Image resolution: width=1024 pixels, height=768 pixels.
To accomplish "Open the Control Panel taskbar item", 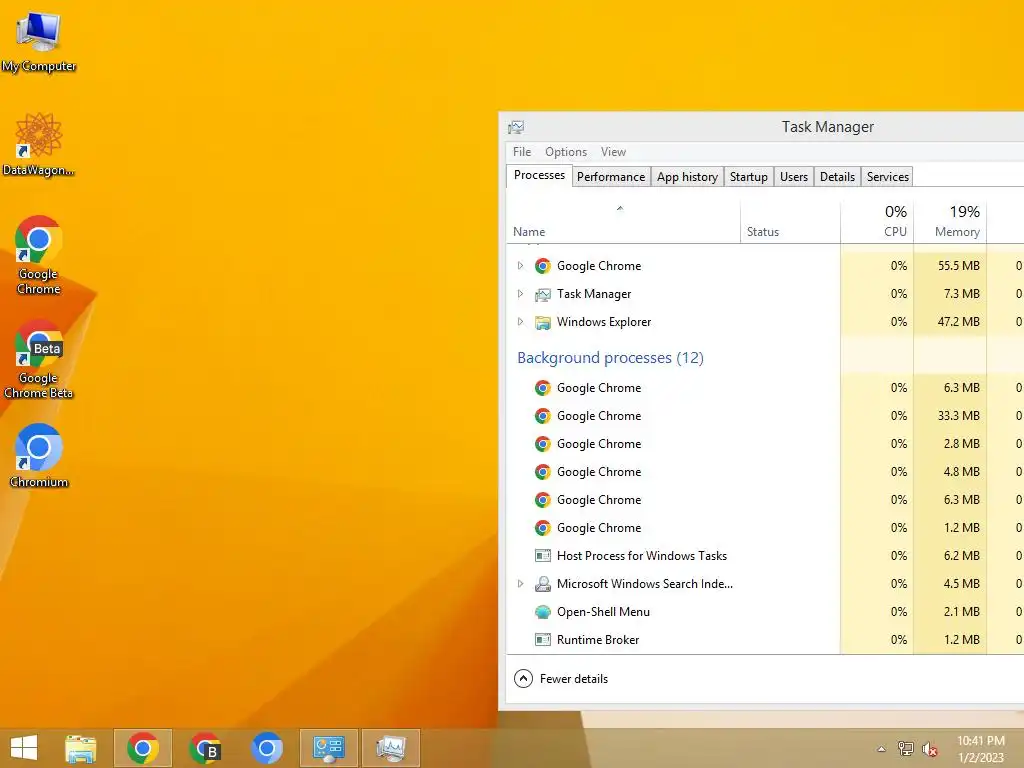I will coord(328,748).
